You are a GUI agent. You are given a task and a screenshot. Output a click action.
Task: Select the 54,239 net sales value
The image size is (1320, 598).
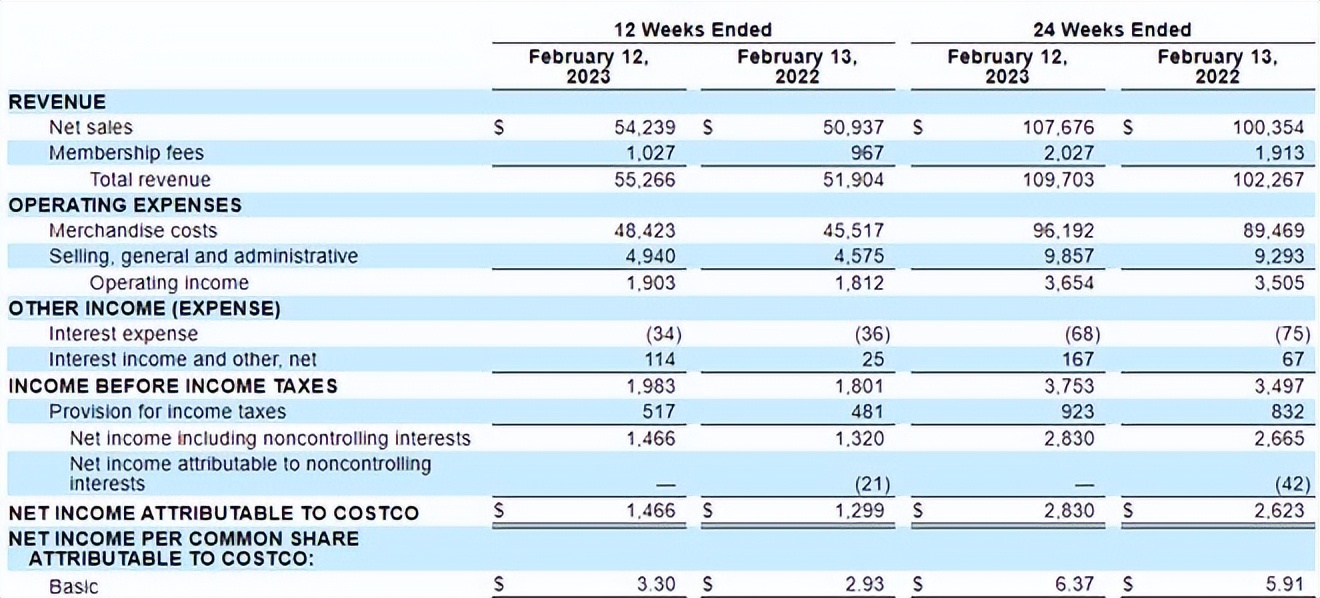point(644,127)
